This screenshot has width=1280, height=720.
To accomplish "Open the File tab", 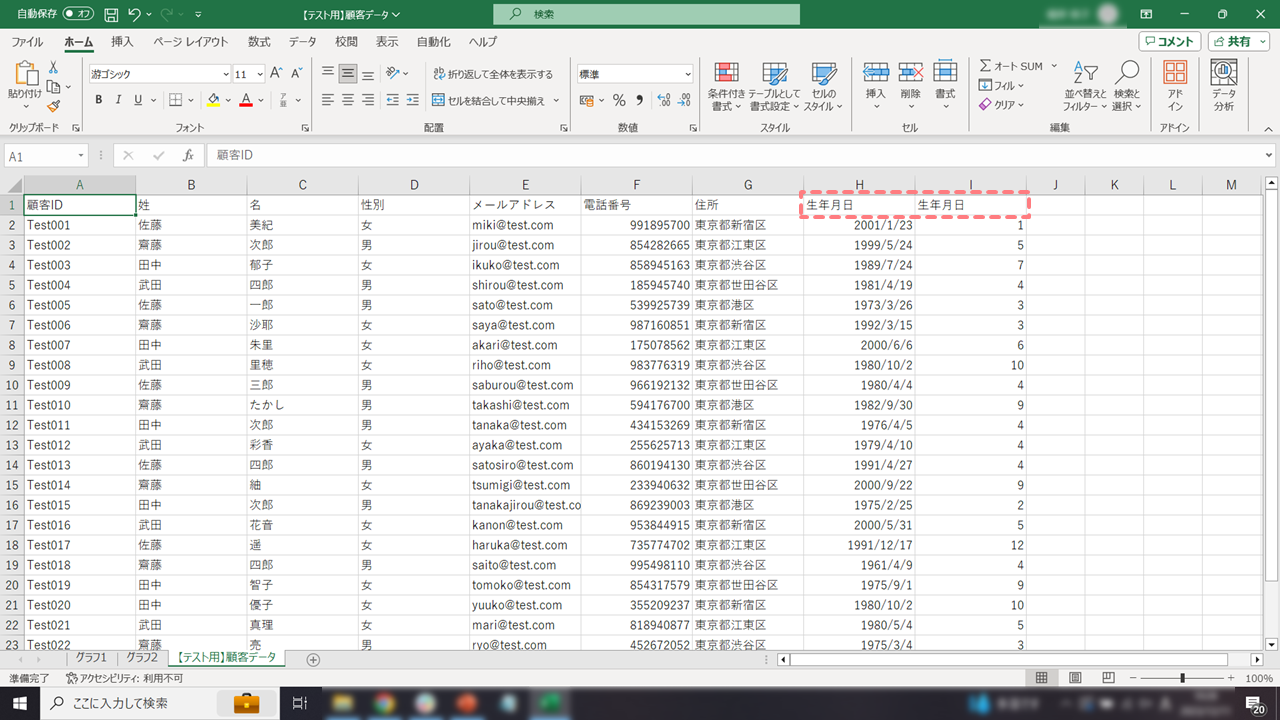I will coord(27,42).
